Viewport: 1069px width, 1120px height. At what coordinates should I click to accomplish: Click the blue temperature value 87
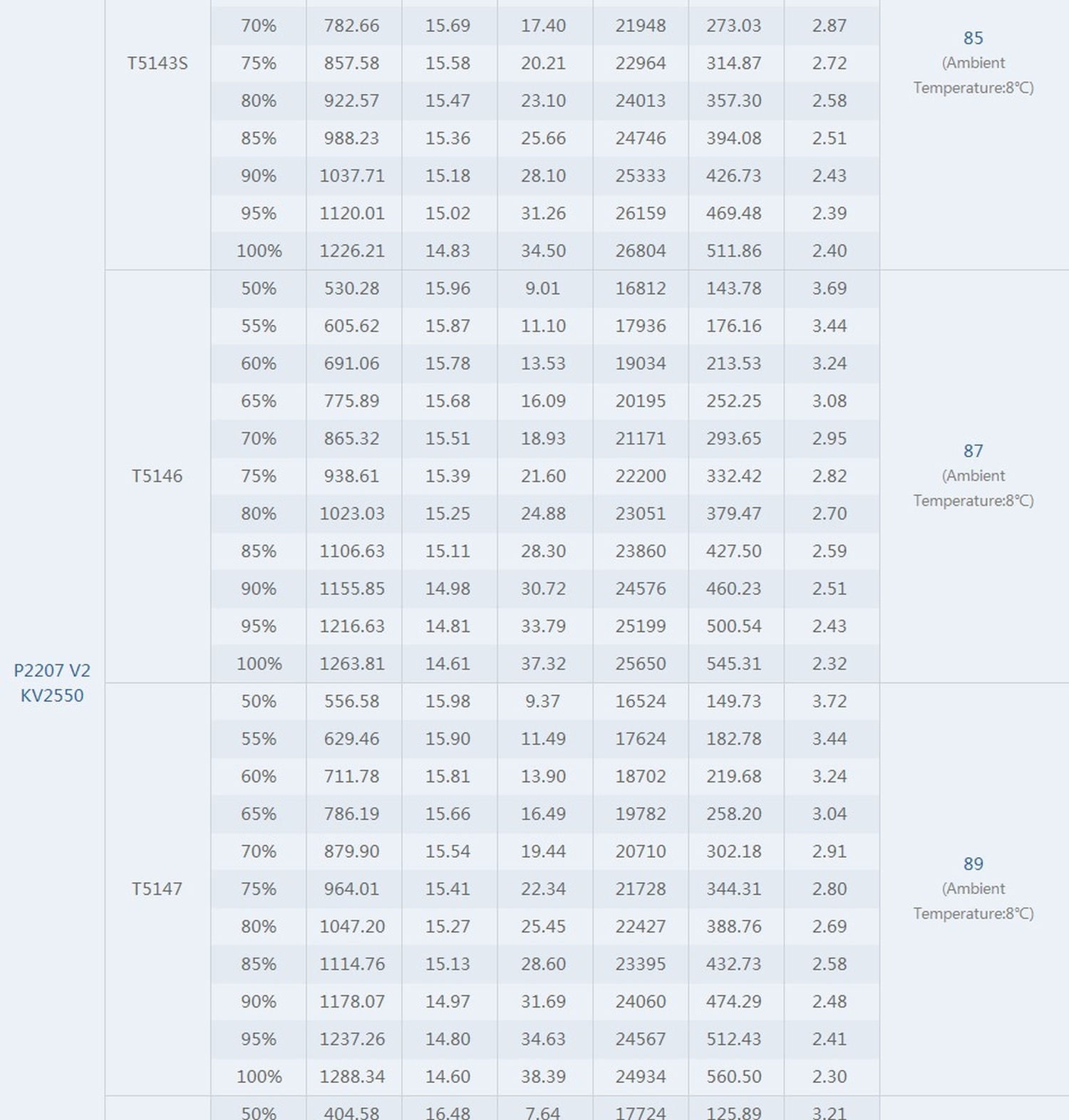click(x=973, y=451)
